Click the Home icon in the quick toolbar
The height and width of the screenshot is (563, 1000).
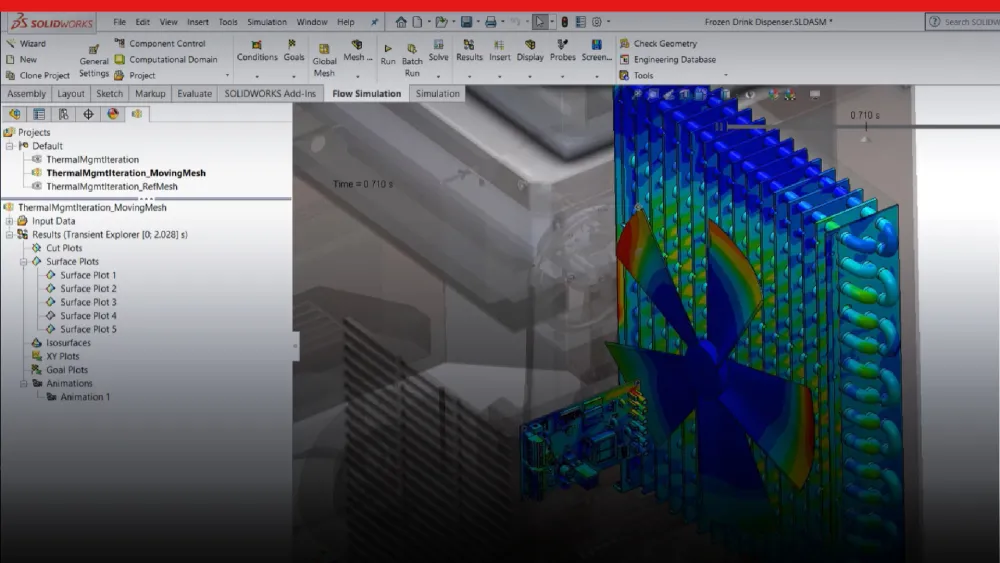401,22
